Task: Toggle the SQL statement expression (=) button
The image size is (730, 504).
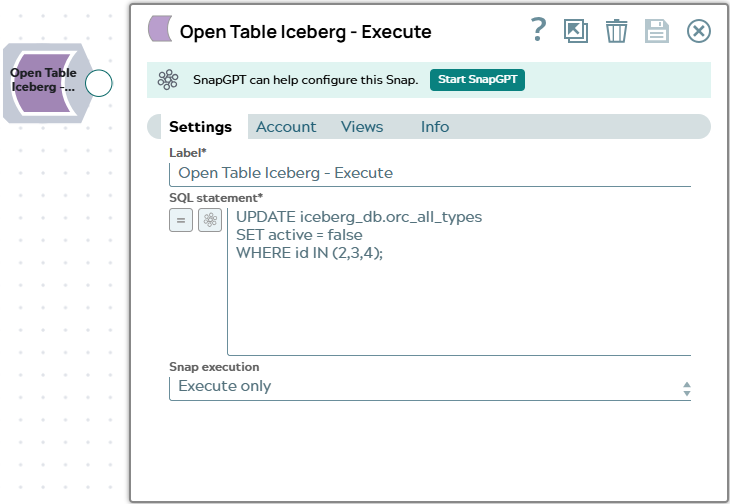Action: [181, 220]
